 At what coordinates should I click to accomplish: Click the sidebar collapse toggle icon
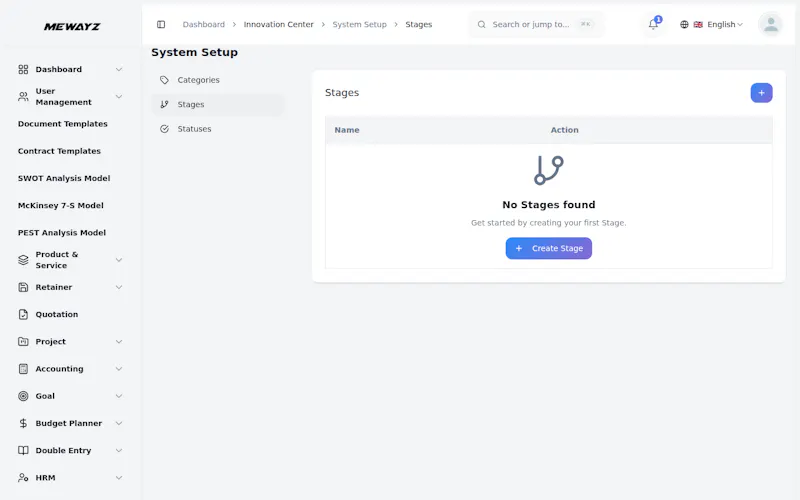click(161, 24)
